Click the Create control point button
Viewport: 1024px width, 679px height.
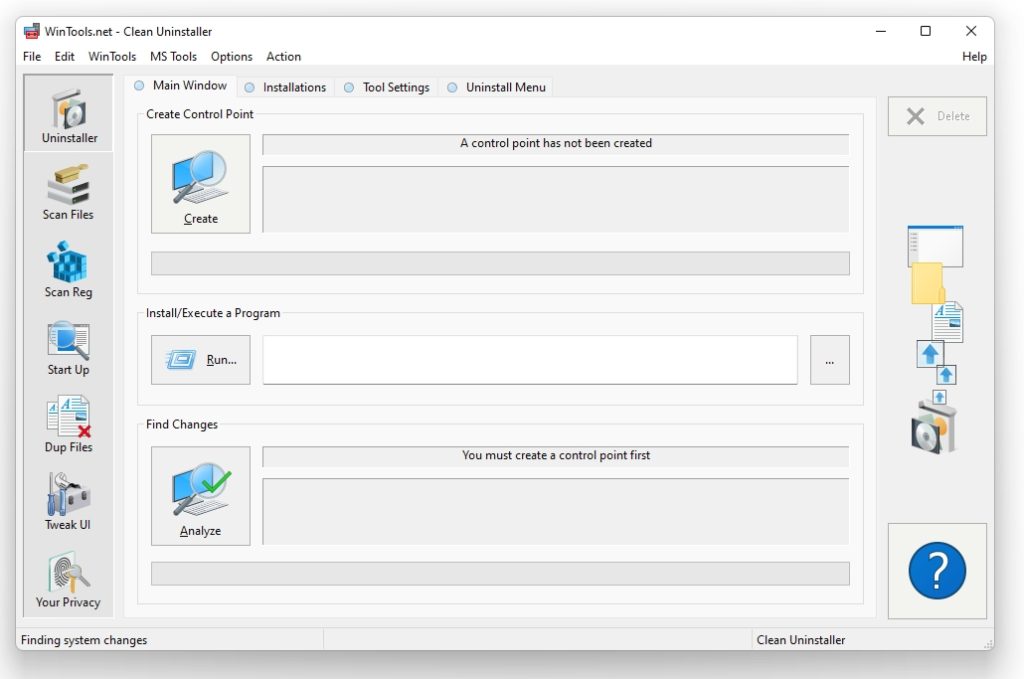(x=200, y=183)
